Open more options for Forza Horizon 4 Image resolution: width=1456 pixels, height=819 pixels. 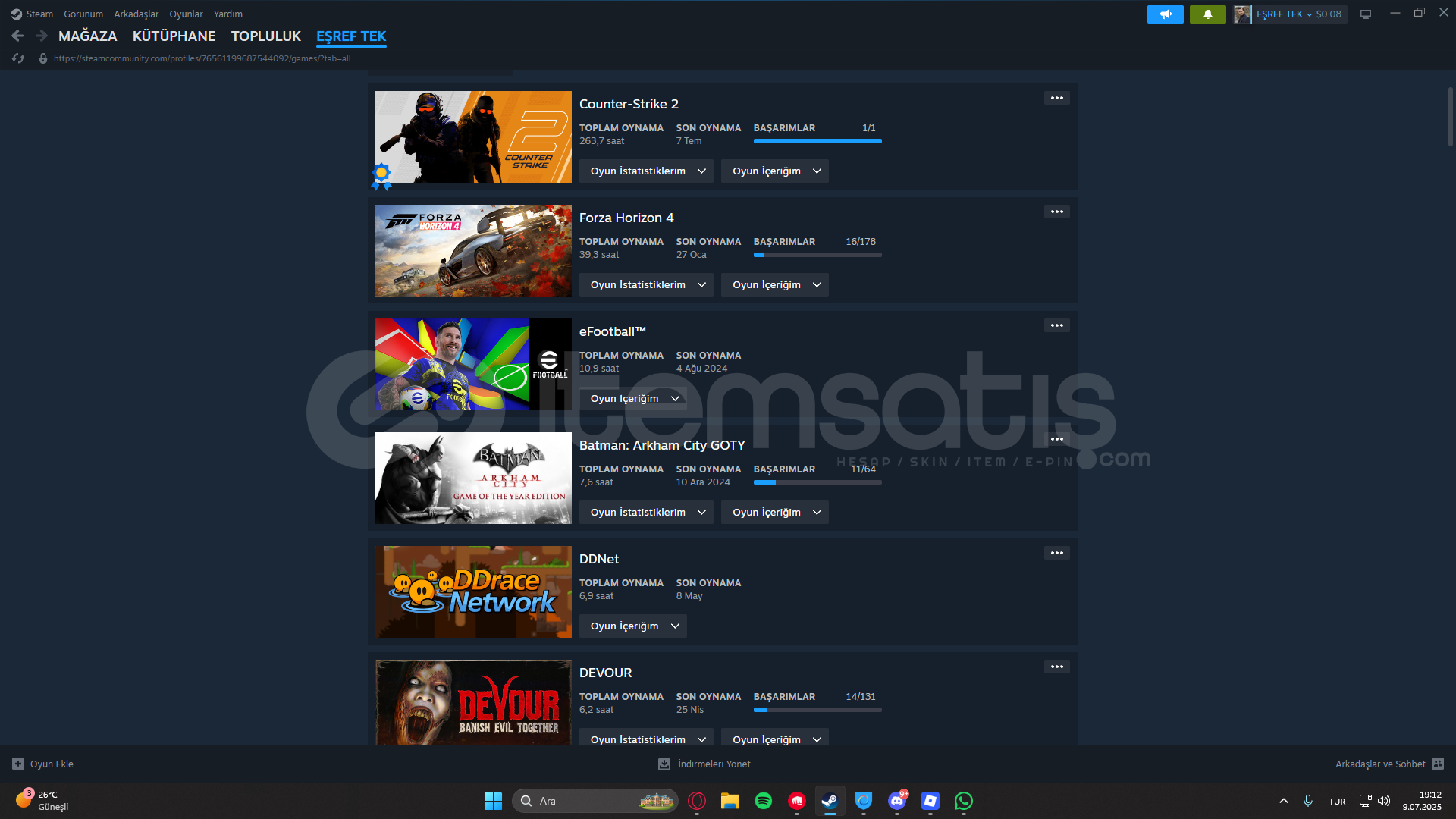[x=1057, y=212]
